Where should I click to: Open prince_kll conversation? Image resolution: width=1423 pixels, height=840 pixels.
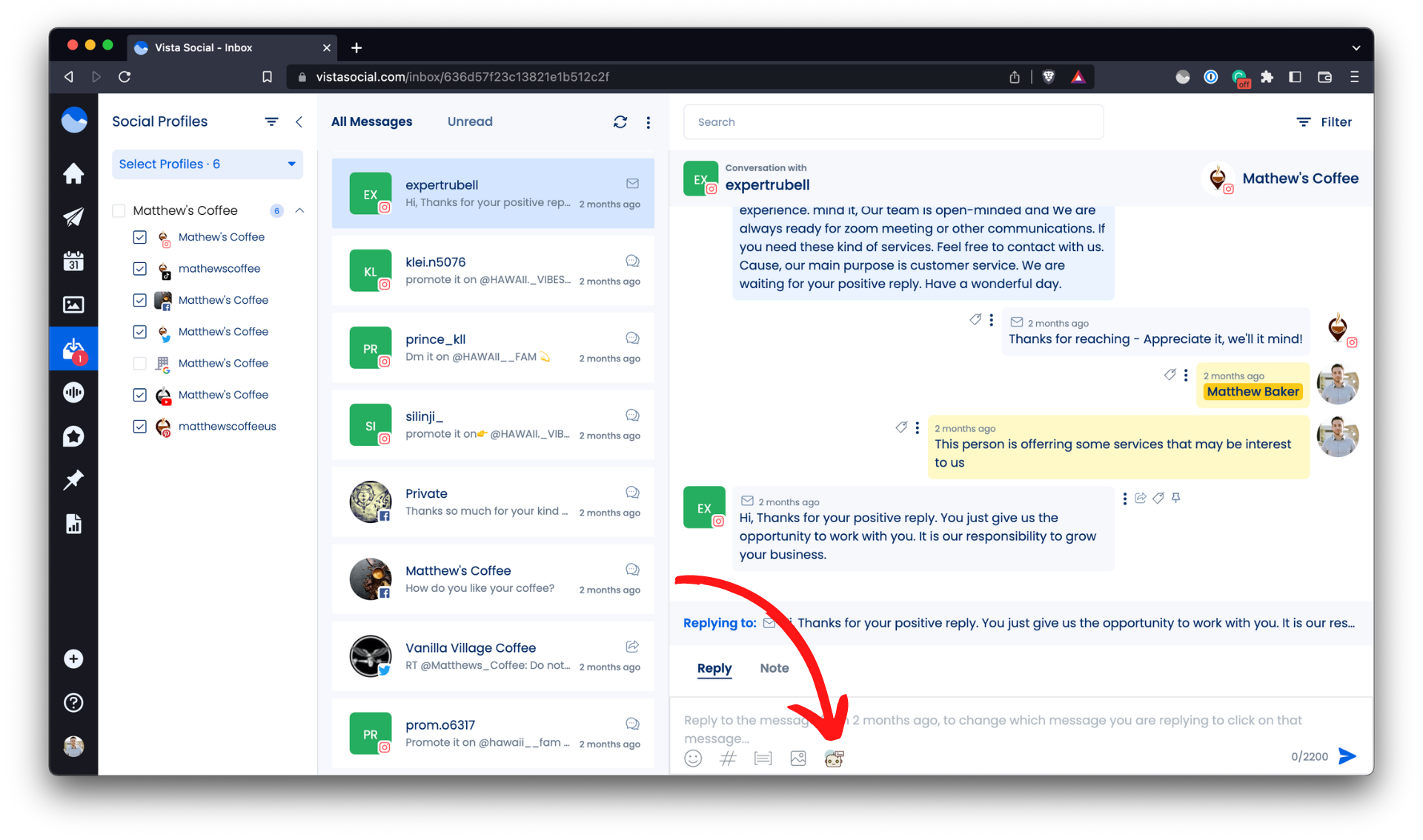tap(493, 347)
